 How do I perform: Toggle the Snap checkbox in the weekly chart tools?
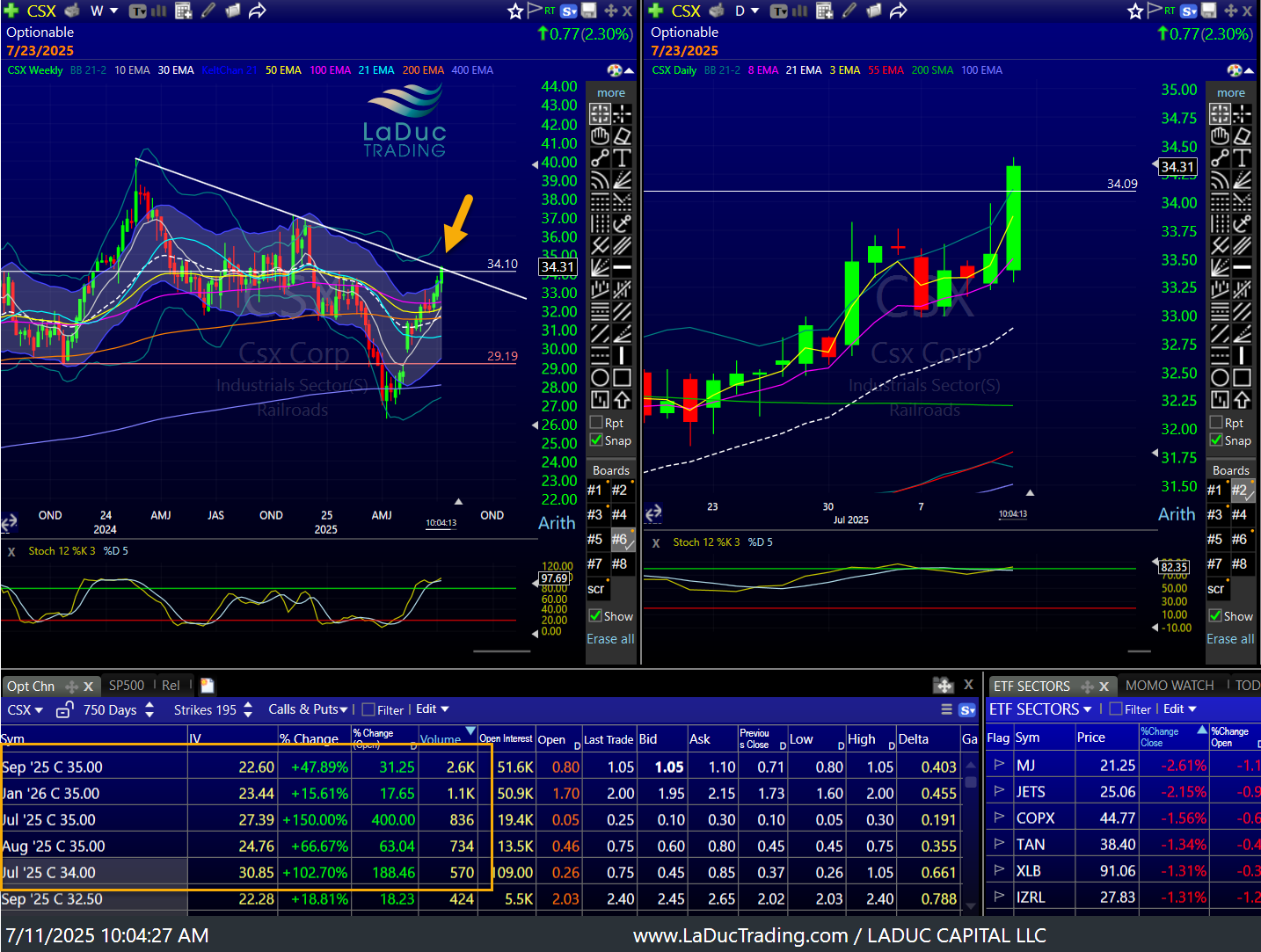[x=596, y=440]
